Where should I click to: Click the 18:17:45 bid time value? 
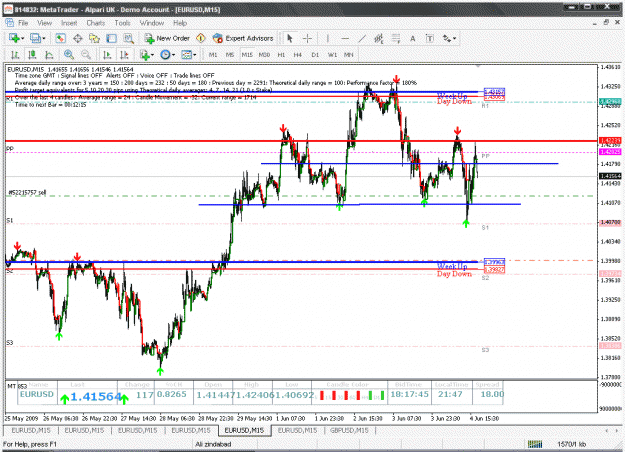coord(409,394)
